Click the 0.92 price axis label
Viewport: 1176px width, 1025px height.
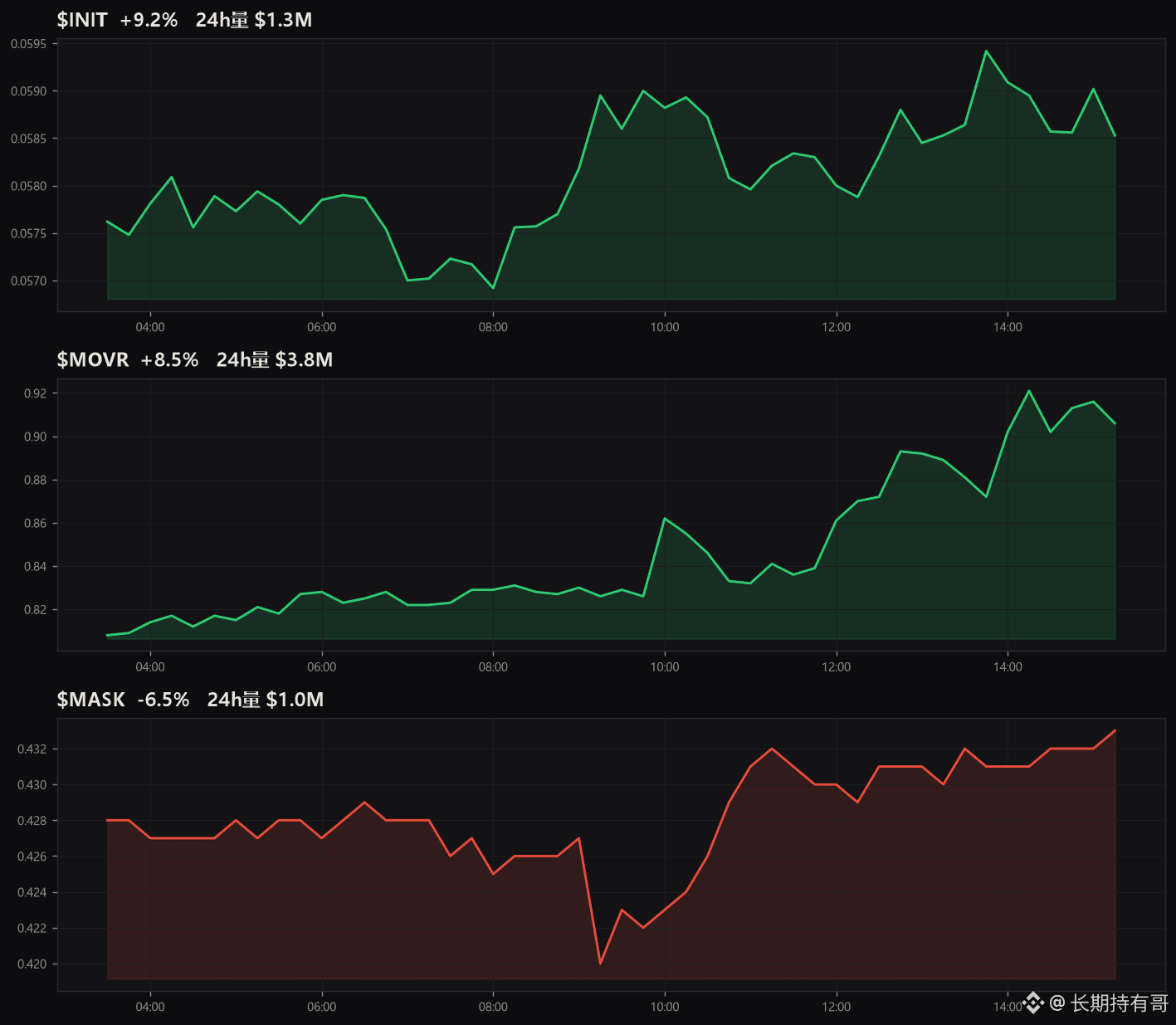pos(36,393)
